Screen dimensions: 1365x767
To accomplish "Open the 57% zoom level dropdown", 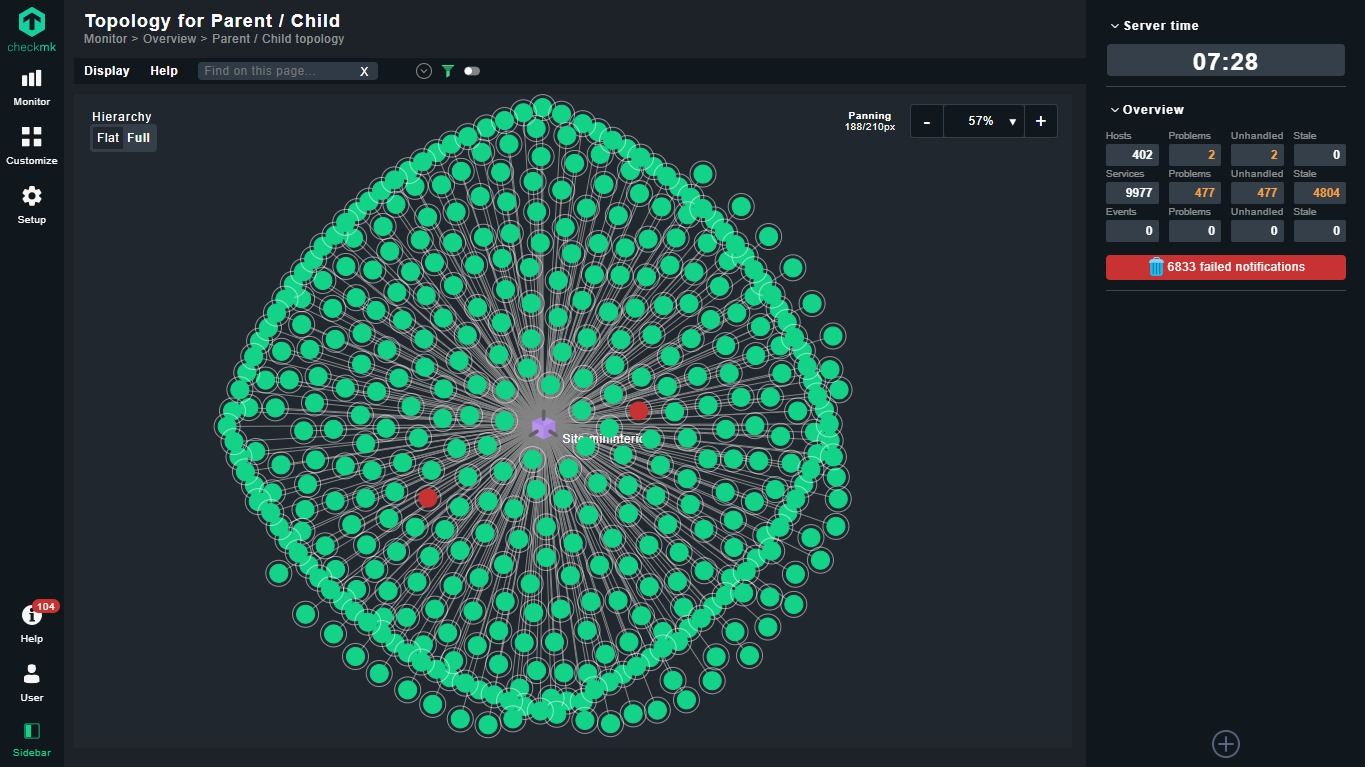I will pyautogui.click(x=984, y=121).
